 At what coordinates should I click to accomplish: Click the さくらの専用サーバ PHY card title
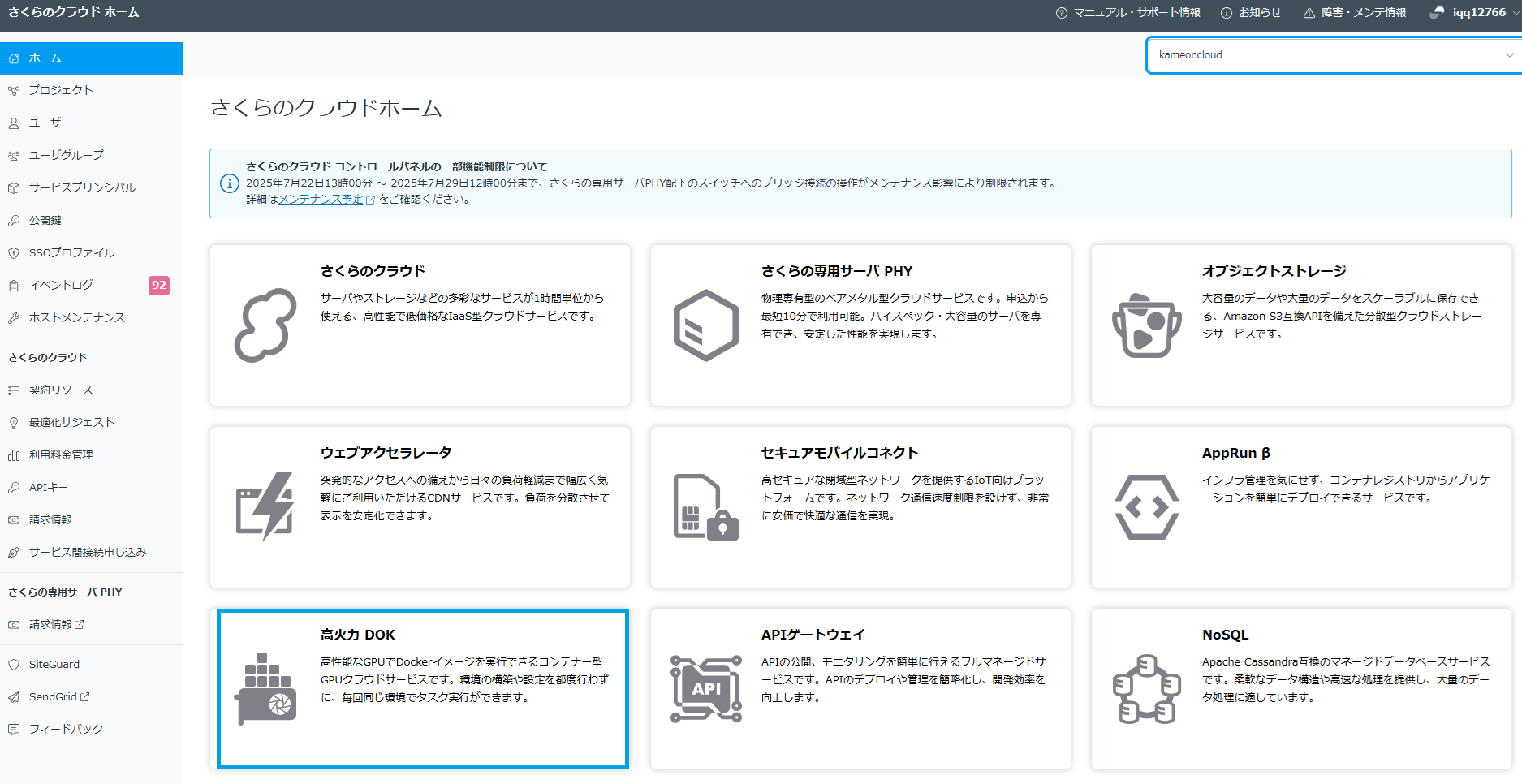click(x=837, y=271)
